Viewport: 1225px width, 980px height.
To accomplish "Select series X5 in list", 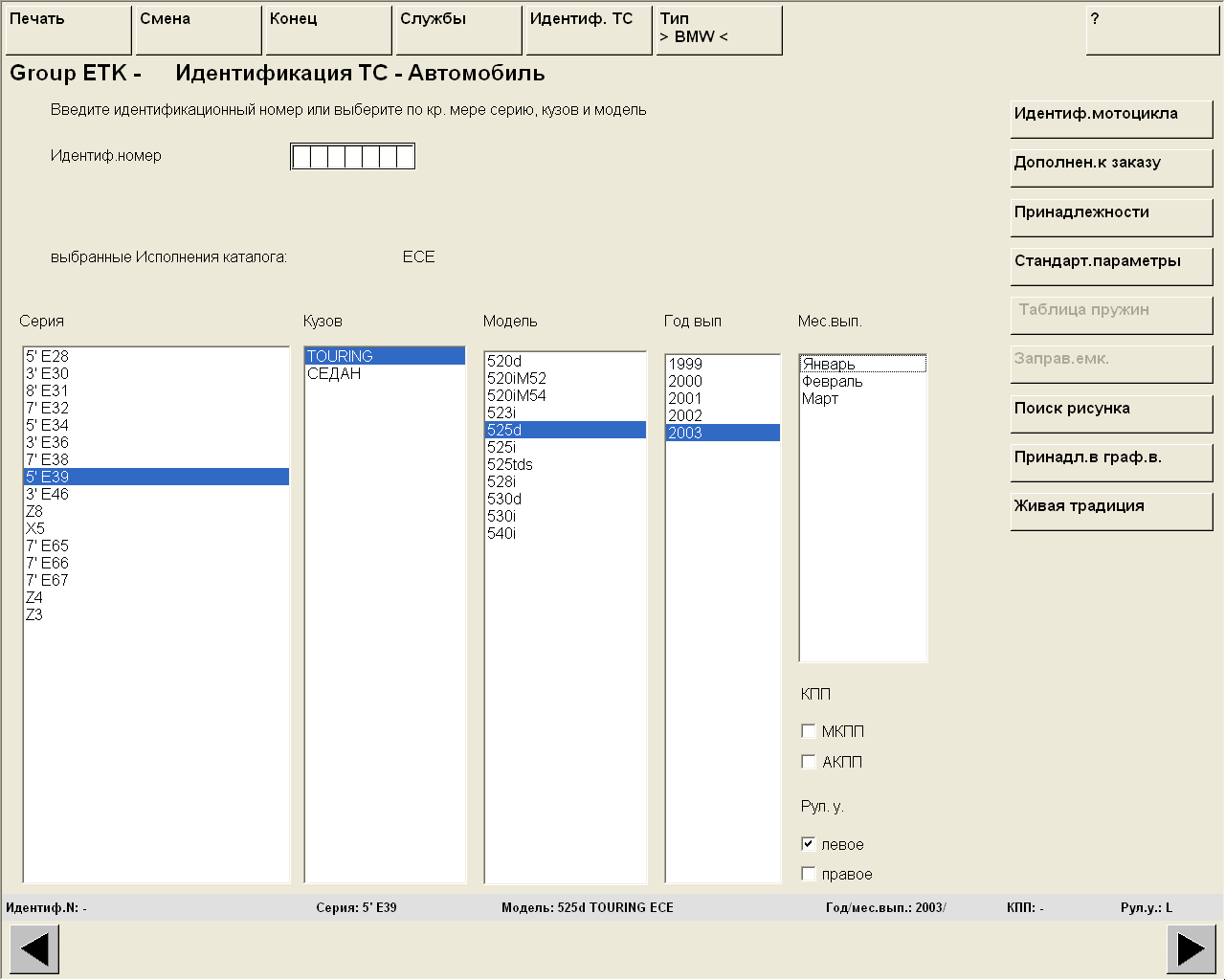I will click(156, 528).
